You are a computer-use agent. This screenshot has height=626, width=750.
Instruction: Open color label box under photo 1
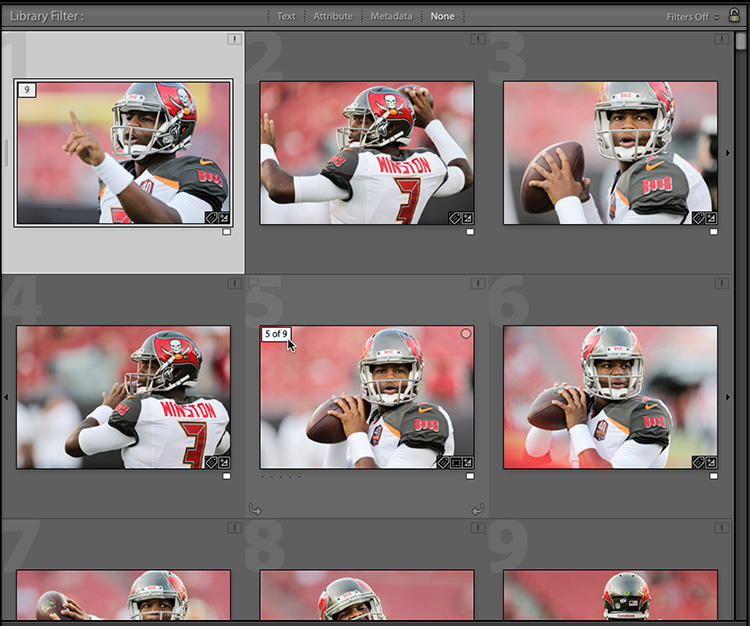227,232
